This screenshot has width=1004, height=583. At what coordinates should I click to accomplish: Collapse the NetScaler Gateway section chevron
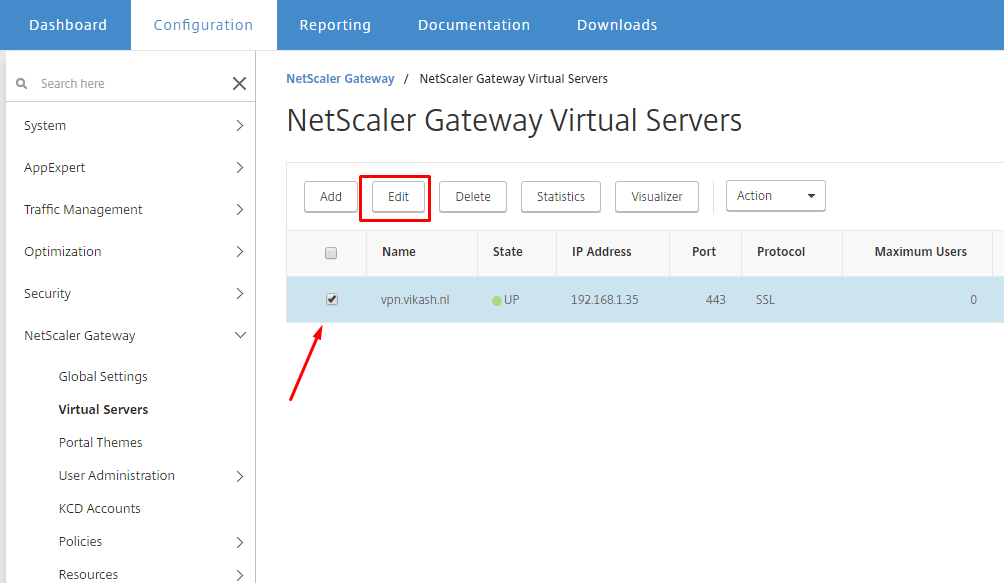point(240,335)
